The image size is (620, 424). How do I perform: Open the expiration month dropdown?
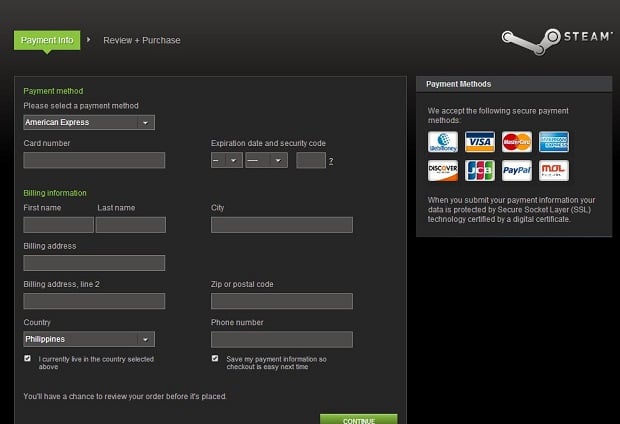coord(226,160)
